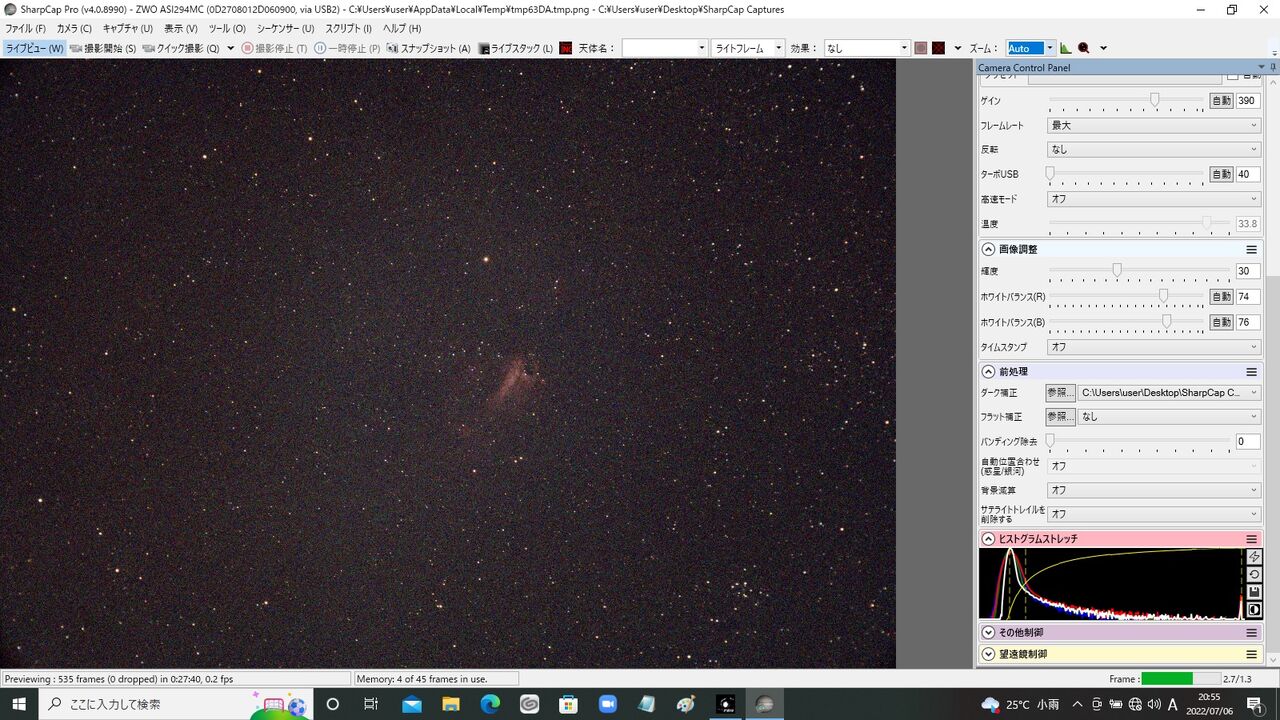Screen dimensions: 1280x720
Task: Open the 望遠鏡制御 section menu icon
Action: [x=1251, y=654]
